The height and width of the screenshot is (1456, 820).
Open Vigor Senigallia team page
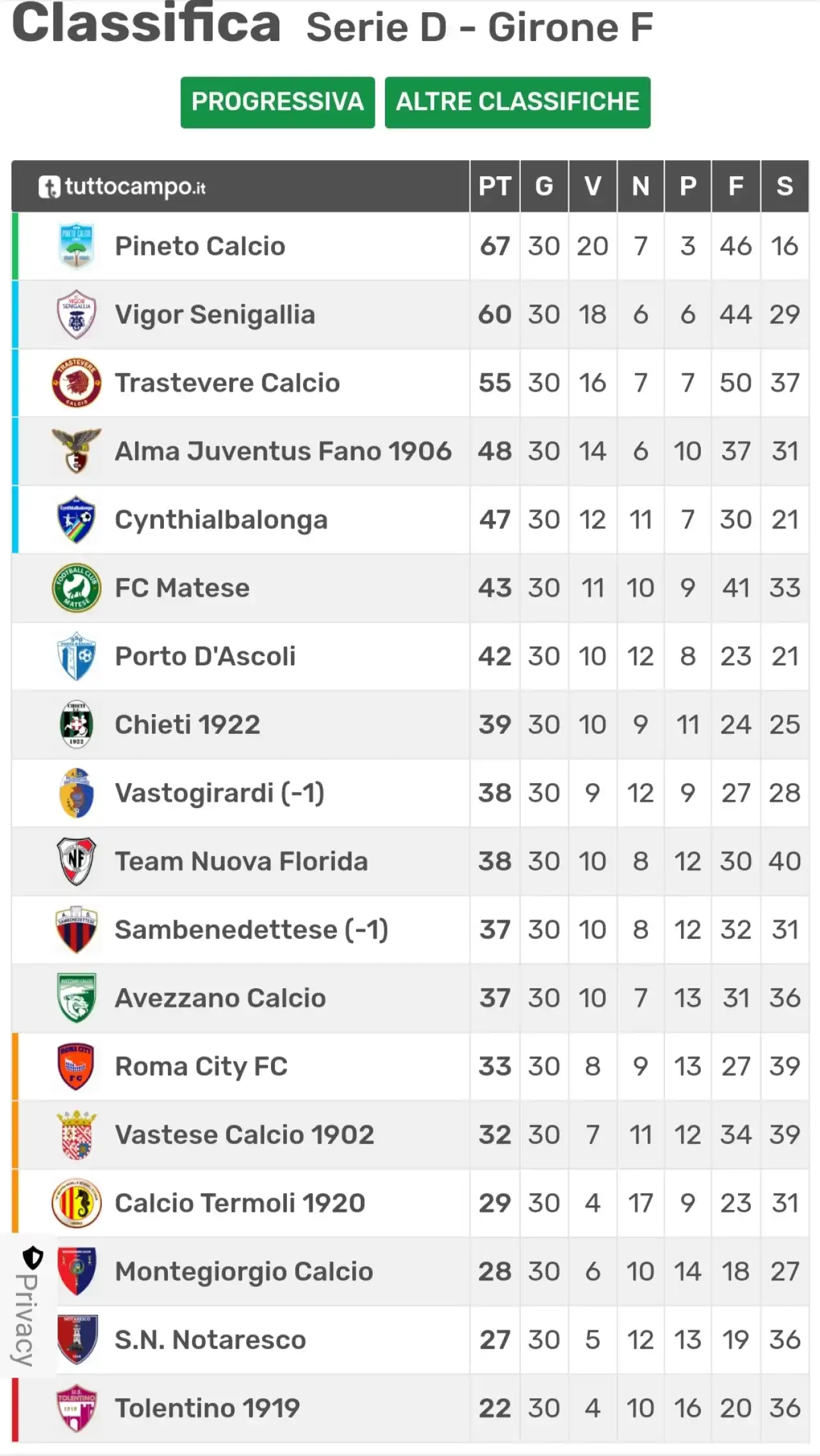click(x=215, y=315)
